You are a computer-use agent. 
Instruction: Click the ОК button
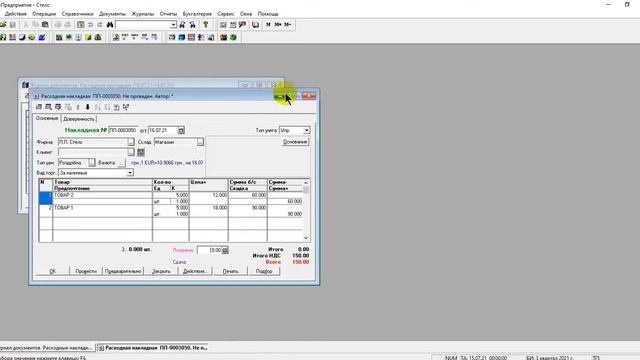tap(53, 271)
